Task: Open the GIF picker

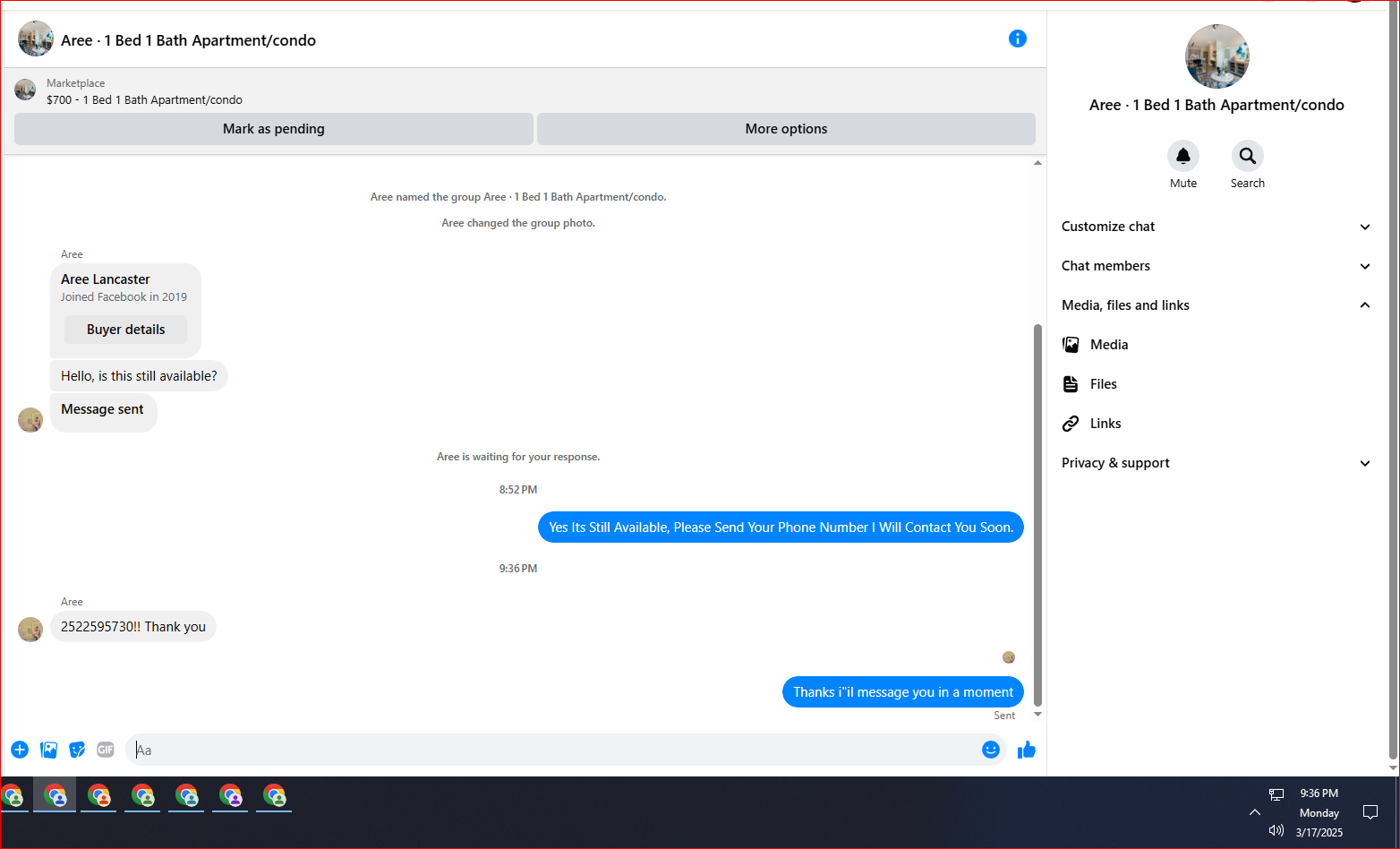Action: pyautogui.click(x=106, y=750)
